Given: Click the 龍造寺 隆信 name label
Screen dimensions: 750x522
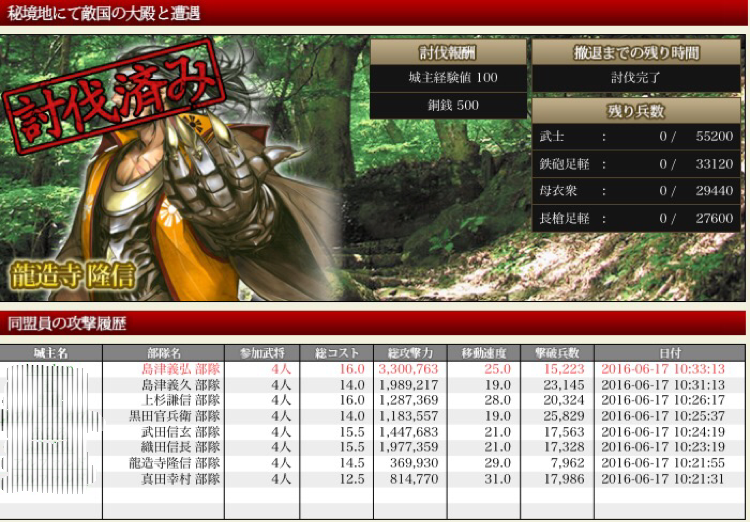Looking at the screenshot, I should click(72, 276).
